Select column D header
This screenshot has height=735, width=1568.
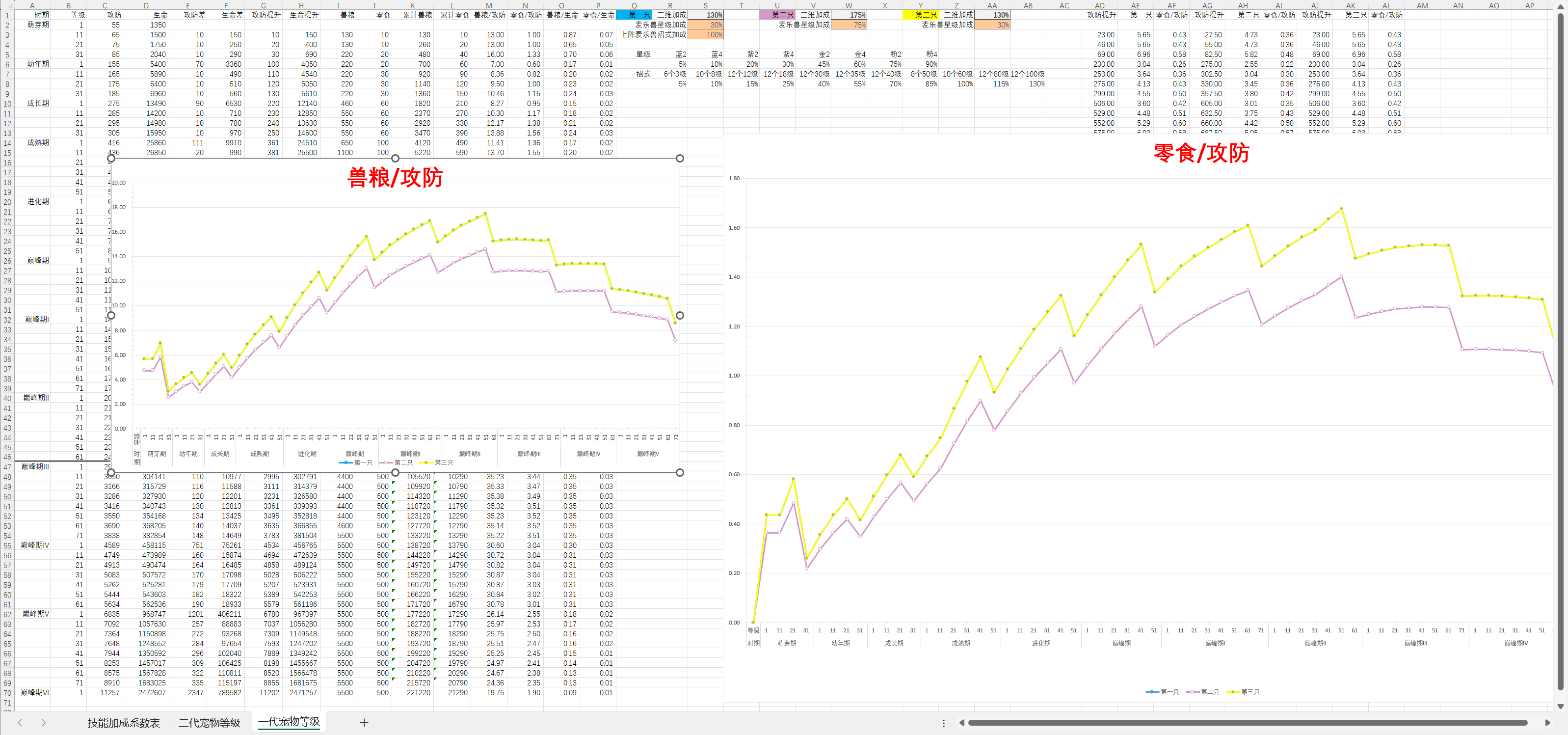click(x=146, y=5)
